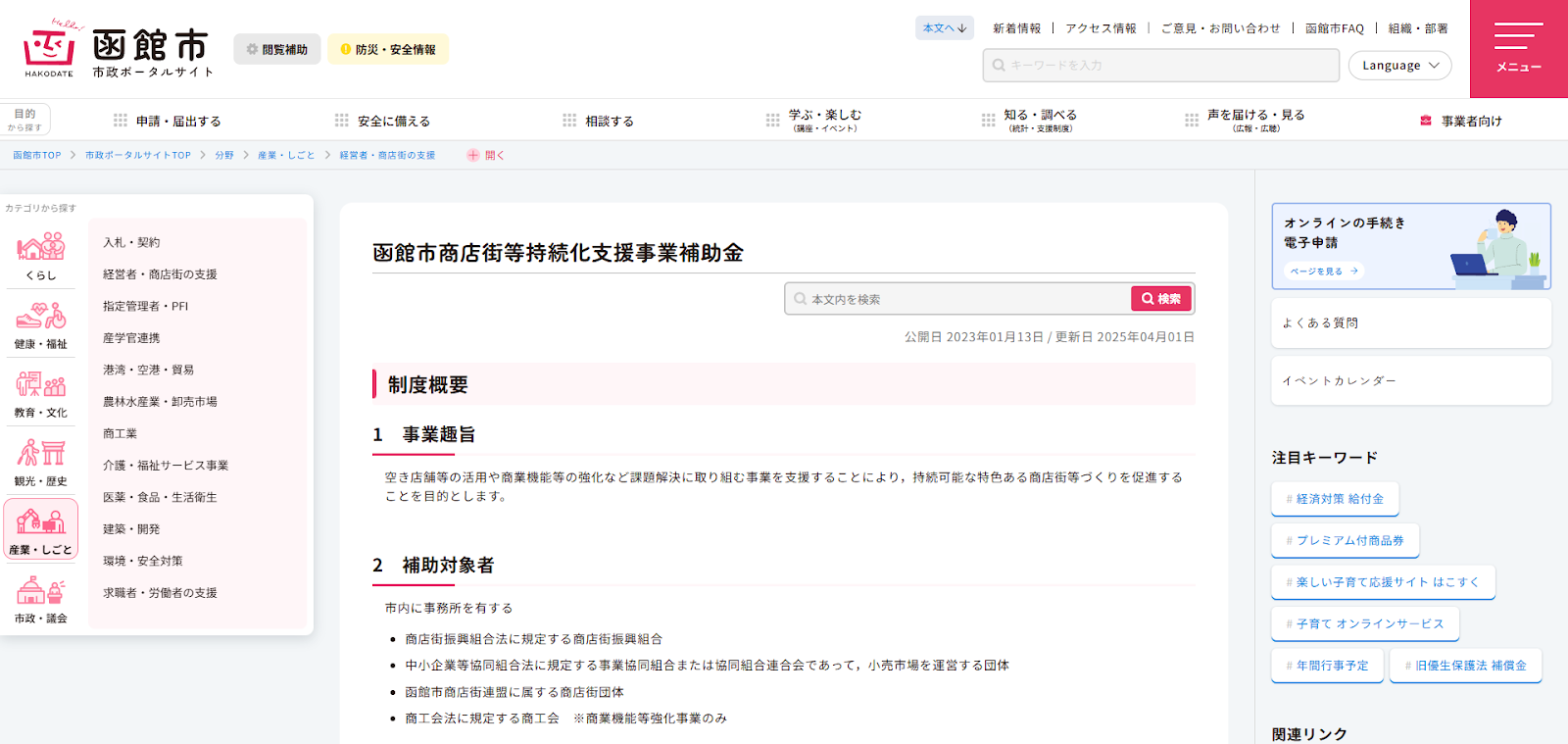1568x744 pixels.
Task: Focus the 本文内を検索 input field
Action: (x=958, y=299)
